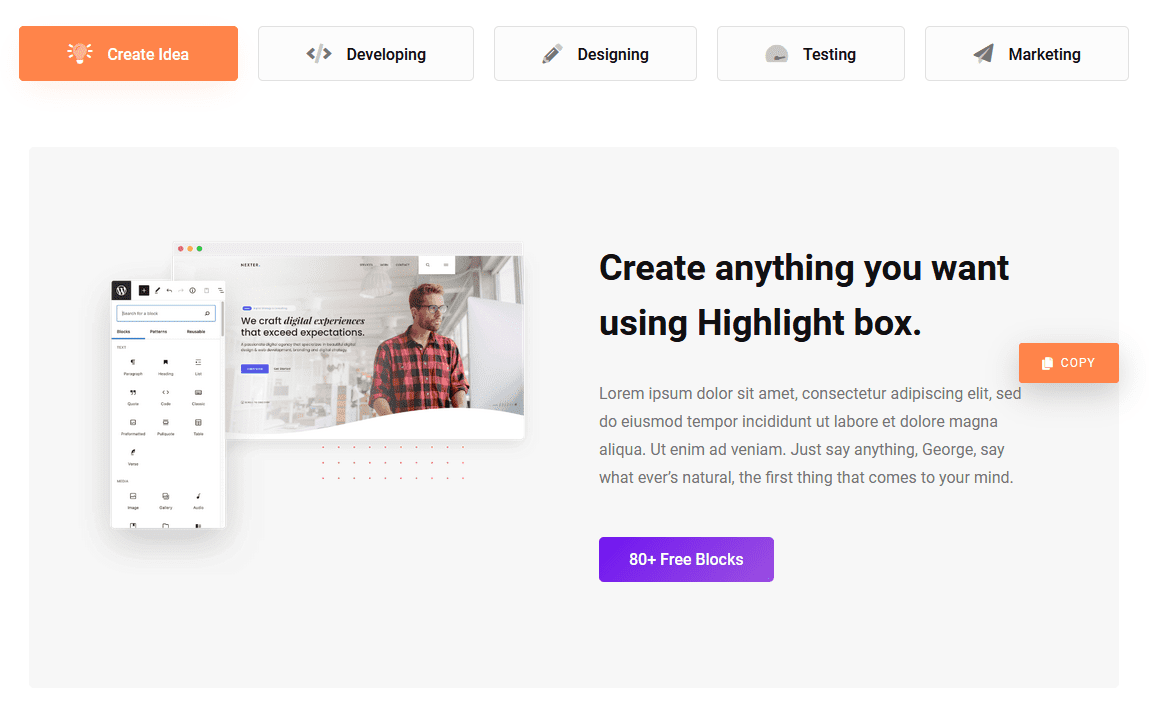Select the Create Idea tab

[128, 54]
